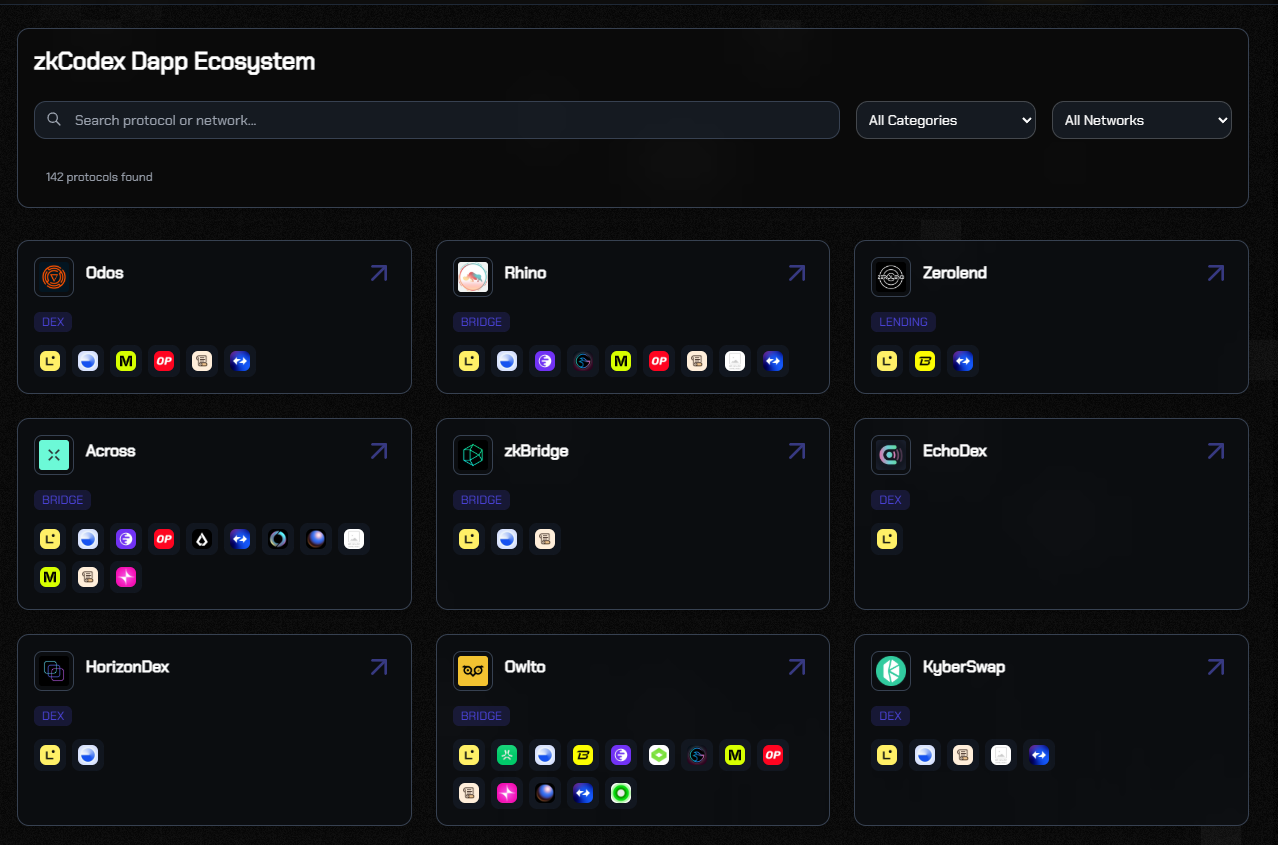
Task: Click the '142 protocols found' text
Action: coord(99,177)
